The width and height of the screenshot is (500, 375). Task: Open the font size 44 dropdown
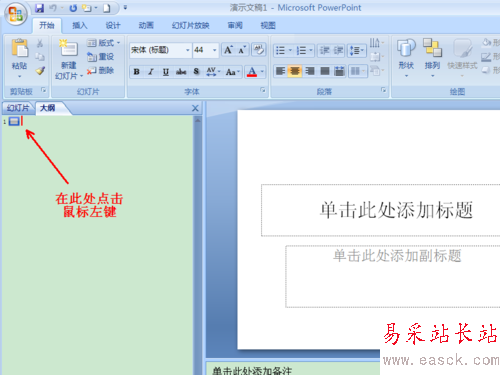point(214,50)
